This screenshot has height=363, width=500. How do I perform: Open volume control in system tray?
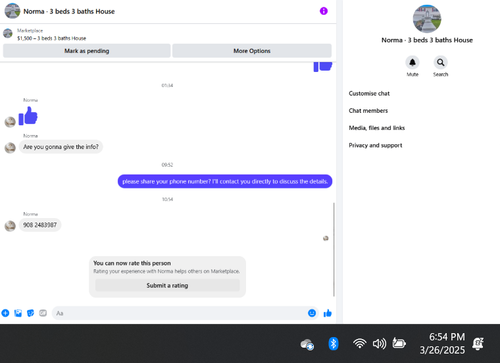379,344
